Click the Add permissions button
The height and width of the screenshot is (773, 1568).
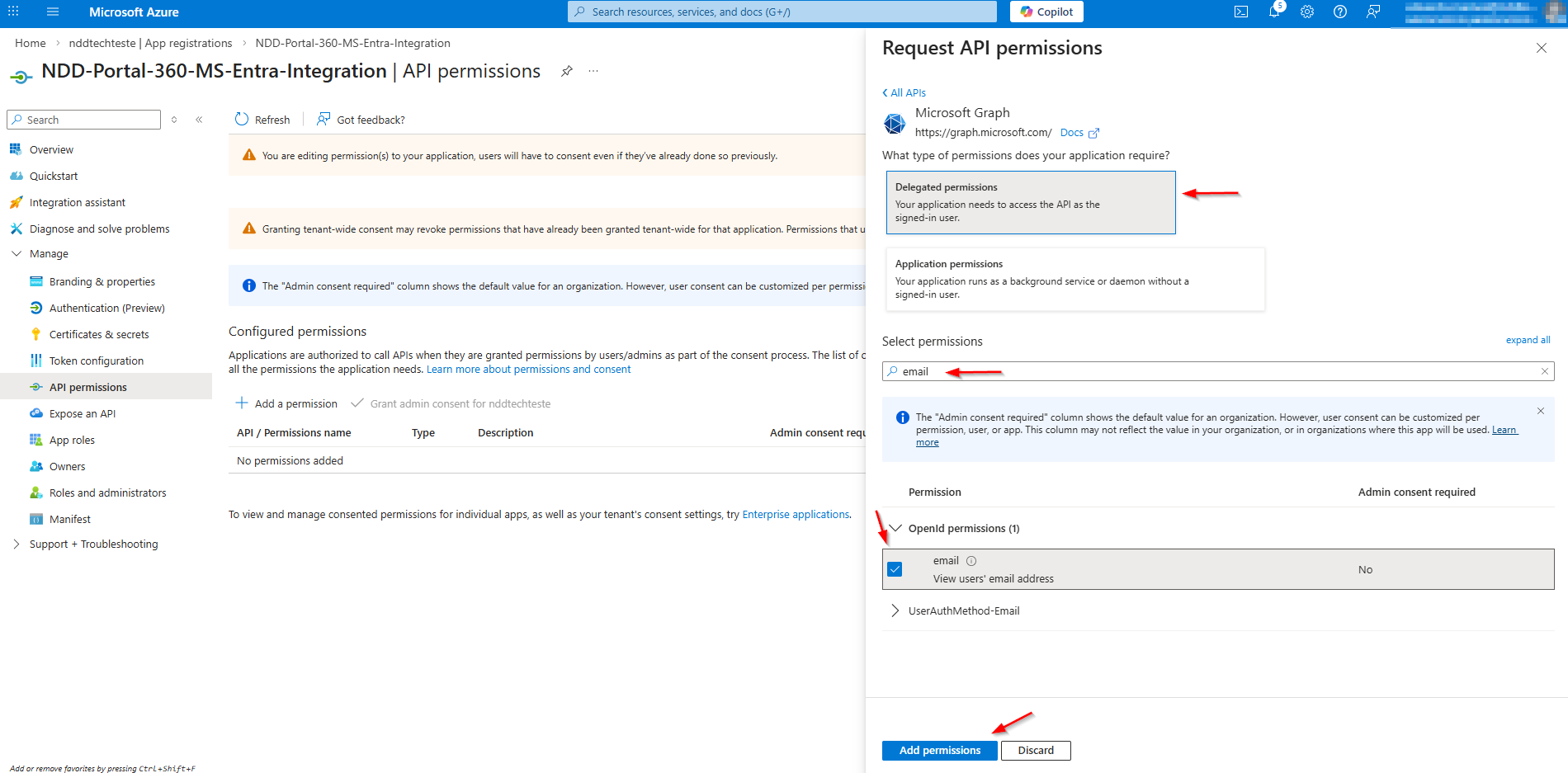point(939,750)
